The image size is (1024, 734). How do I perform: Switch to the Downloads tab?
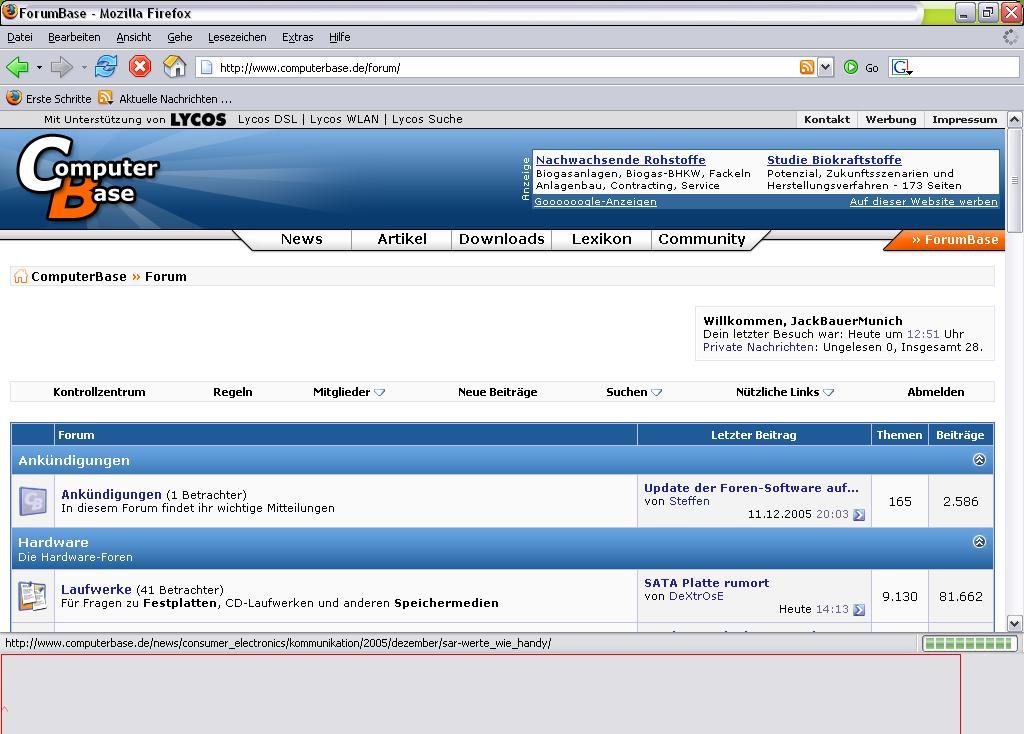pos(502,239)
